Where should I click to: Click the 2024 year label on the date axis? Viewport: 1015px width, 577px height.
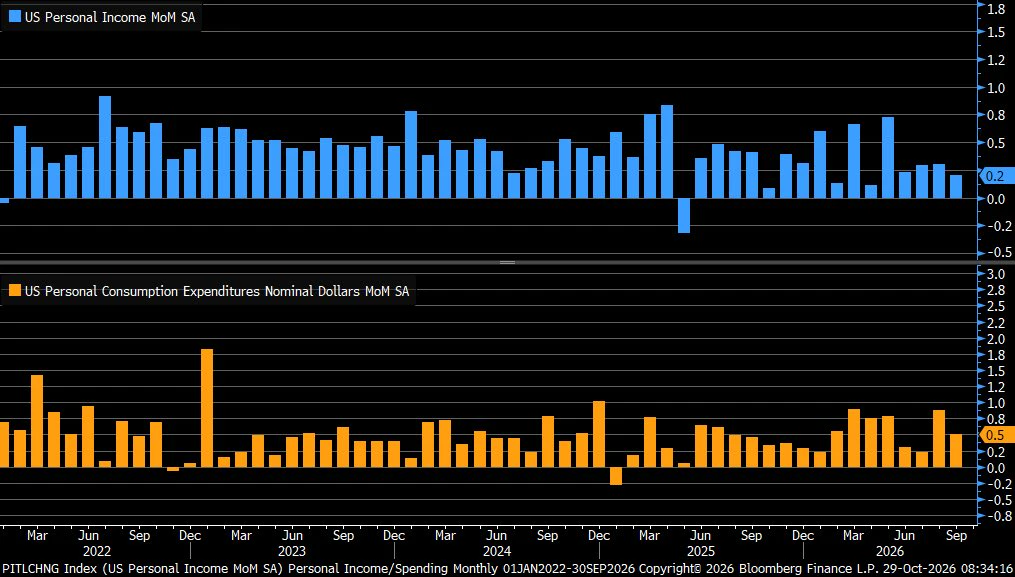click(496, 551)
